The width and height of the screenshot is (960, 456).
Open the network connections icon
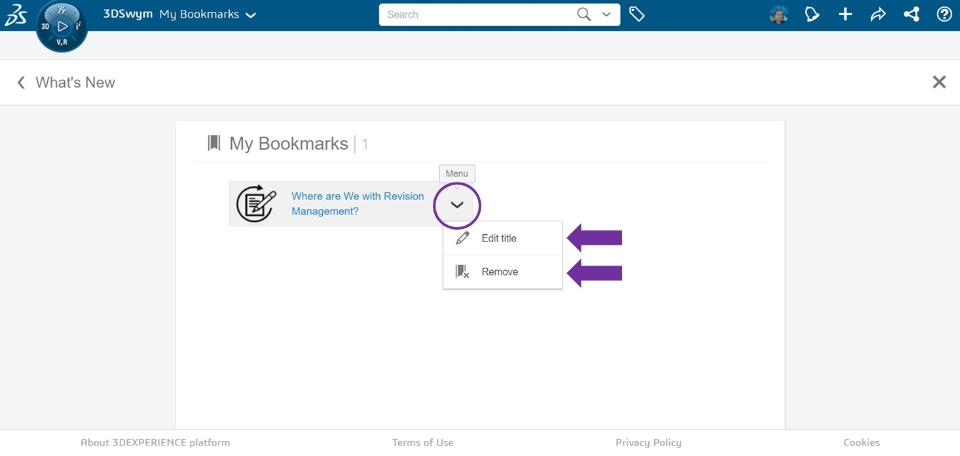[911, 15]
